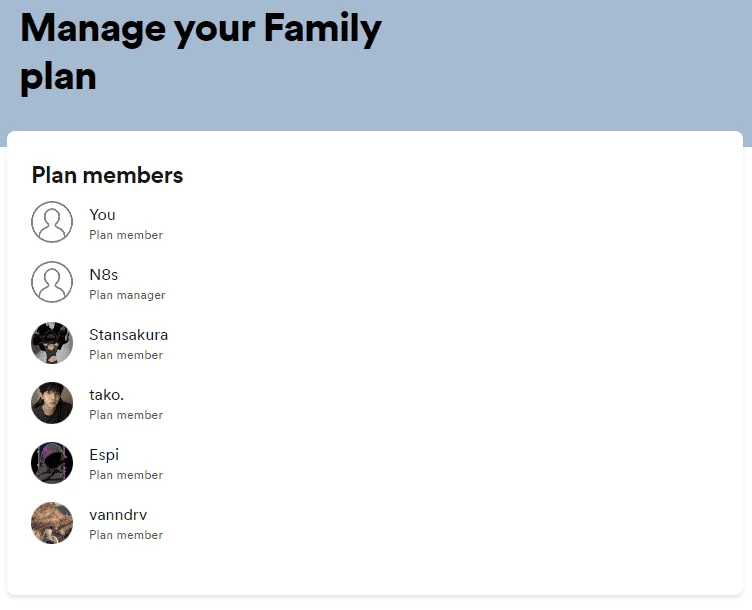
Task: Select the member name Espi
Action: click(104, 455)
